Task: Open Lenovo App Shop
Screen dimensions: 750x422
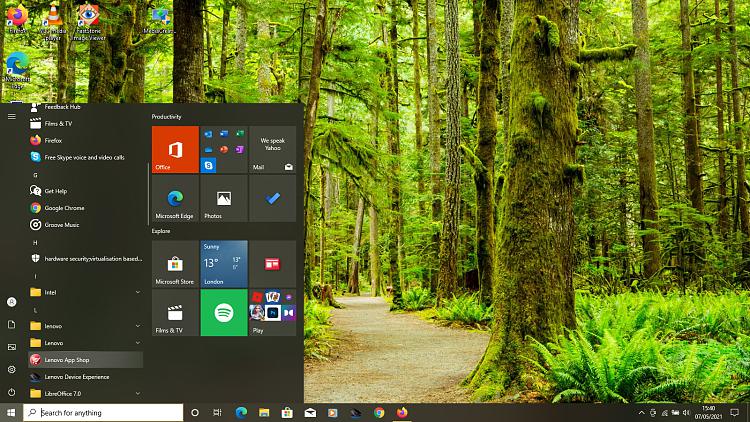Action: click(x=86, y=360)
